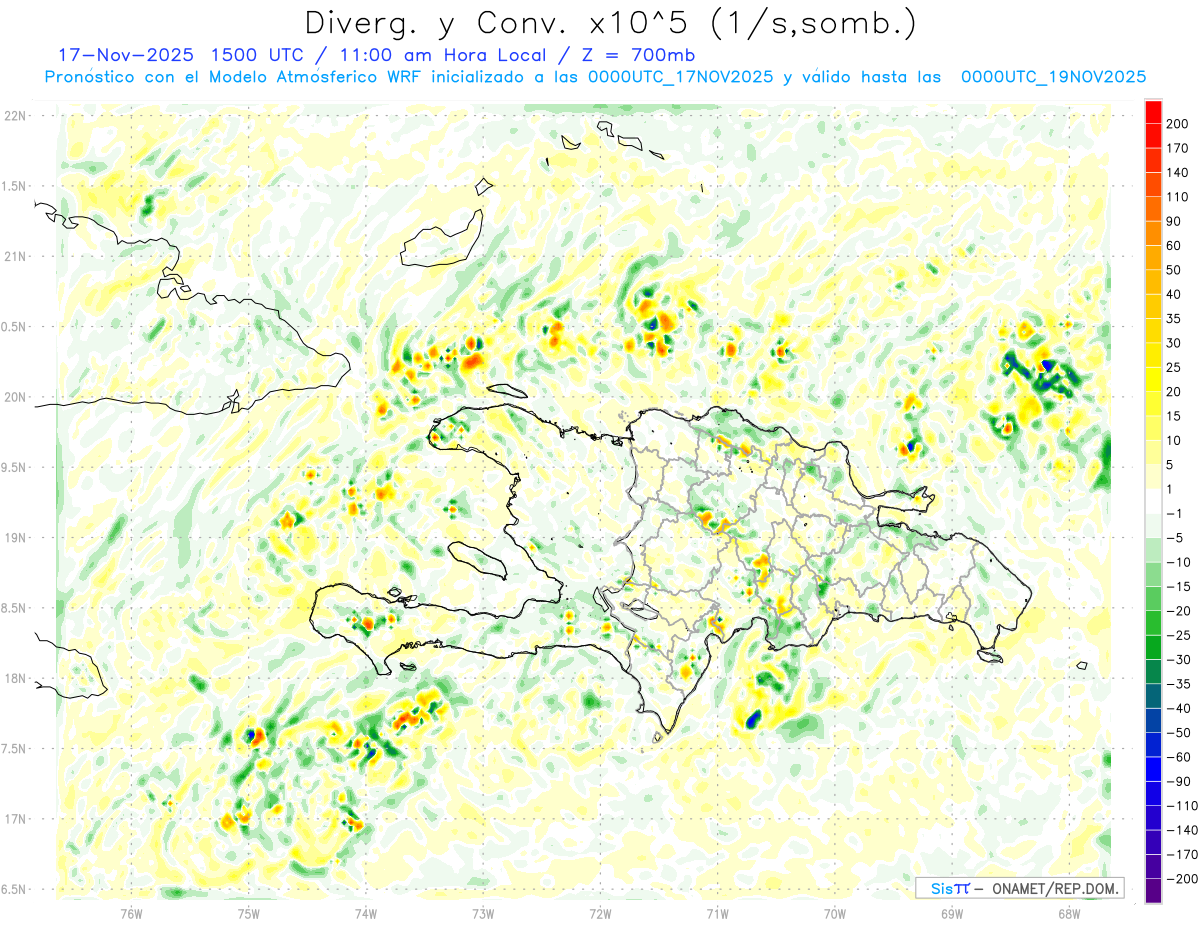
Task: Select the "73W" longitude axis label
Action: click(x=483, y=913)
